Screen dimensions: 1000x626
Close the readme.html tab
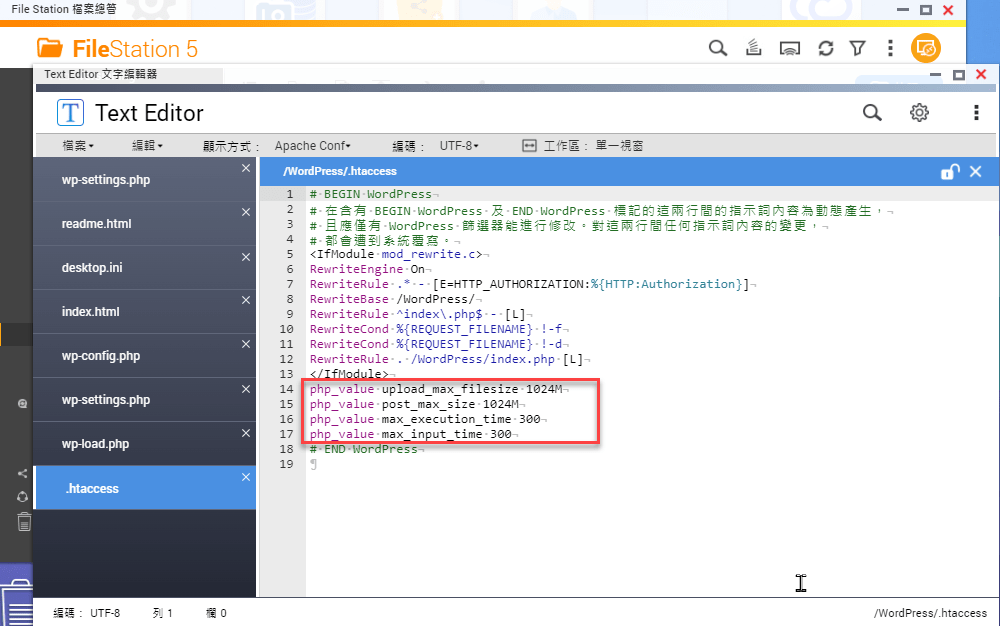tap(246, 212)
